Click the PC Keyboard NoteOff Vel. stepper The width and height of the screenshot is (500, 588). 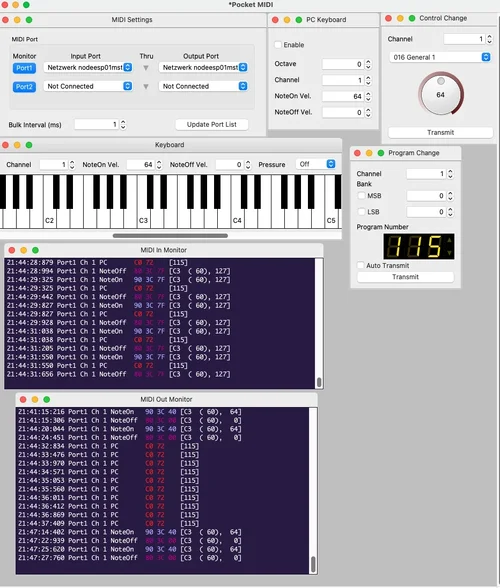point(368,112)
